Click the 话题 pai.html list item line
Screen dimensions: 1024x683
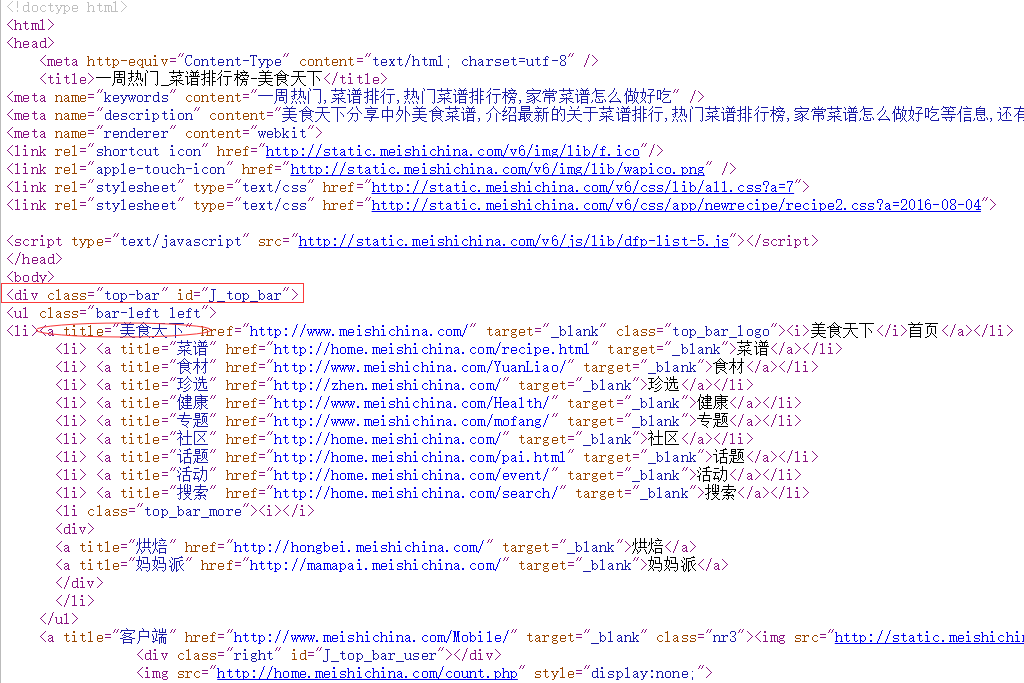(437, 457)
